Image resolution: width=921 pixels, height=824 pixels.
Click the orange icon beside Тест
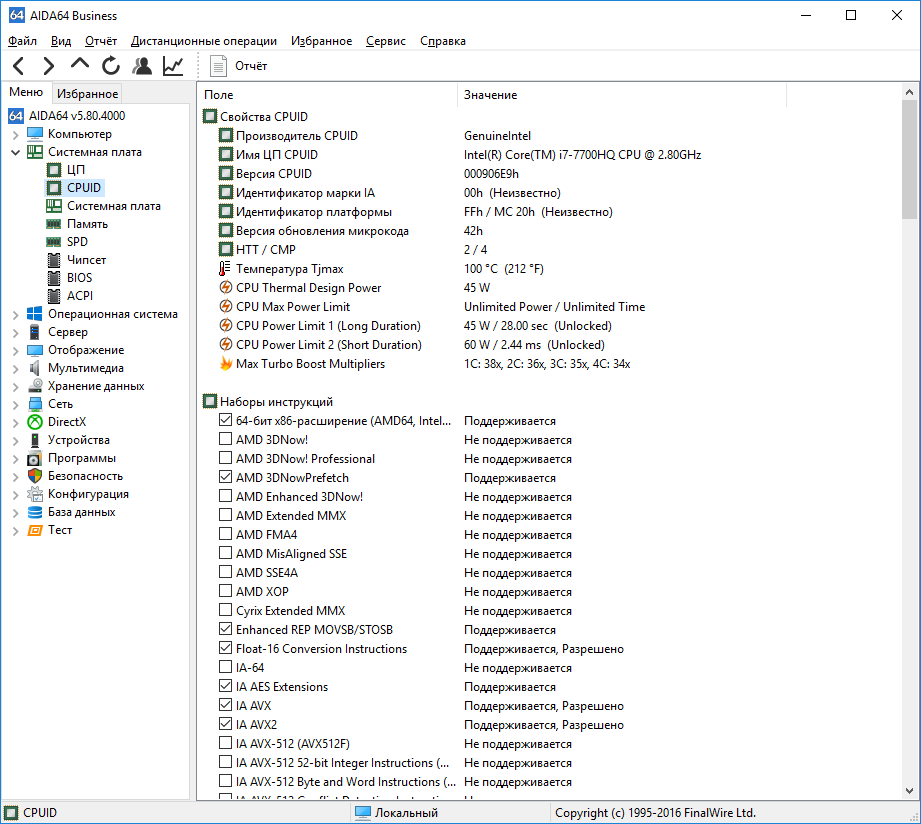(35, 530)
